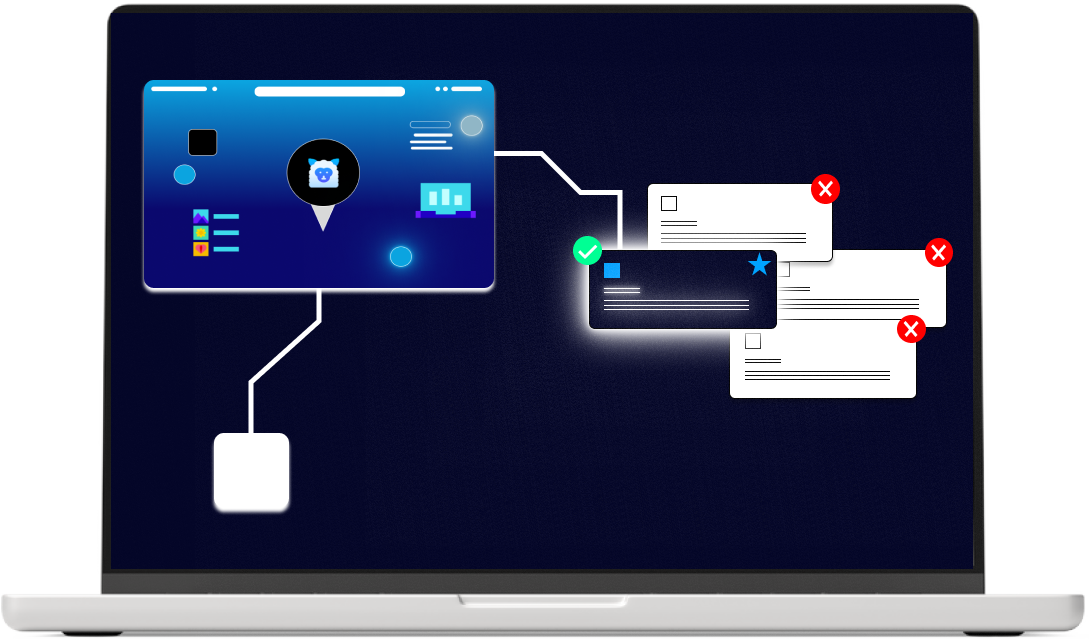Click the blue star on the dark card
1089x643 pixels.
pyautogui.click(x=759, y=265)
